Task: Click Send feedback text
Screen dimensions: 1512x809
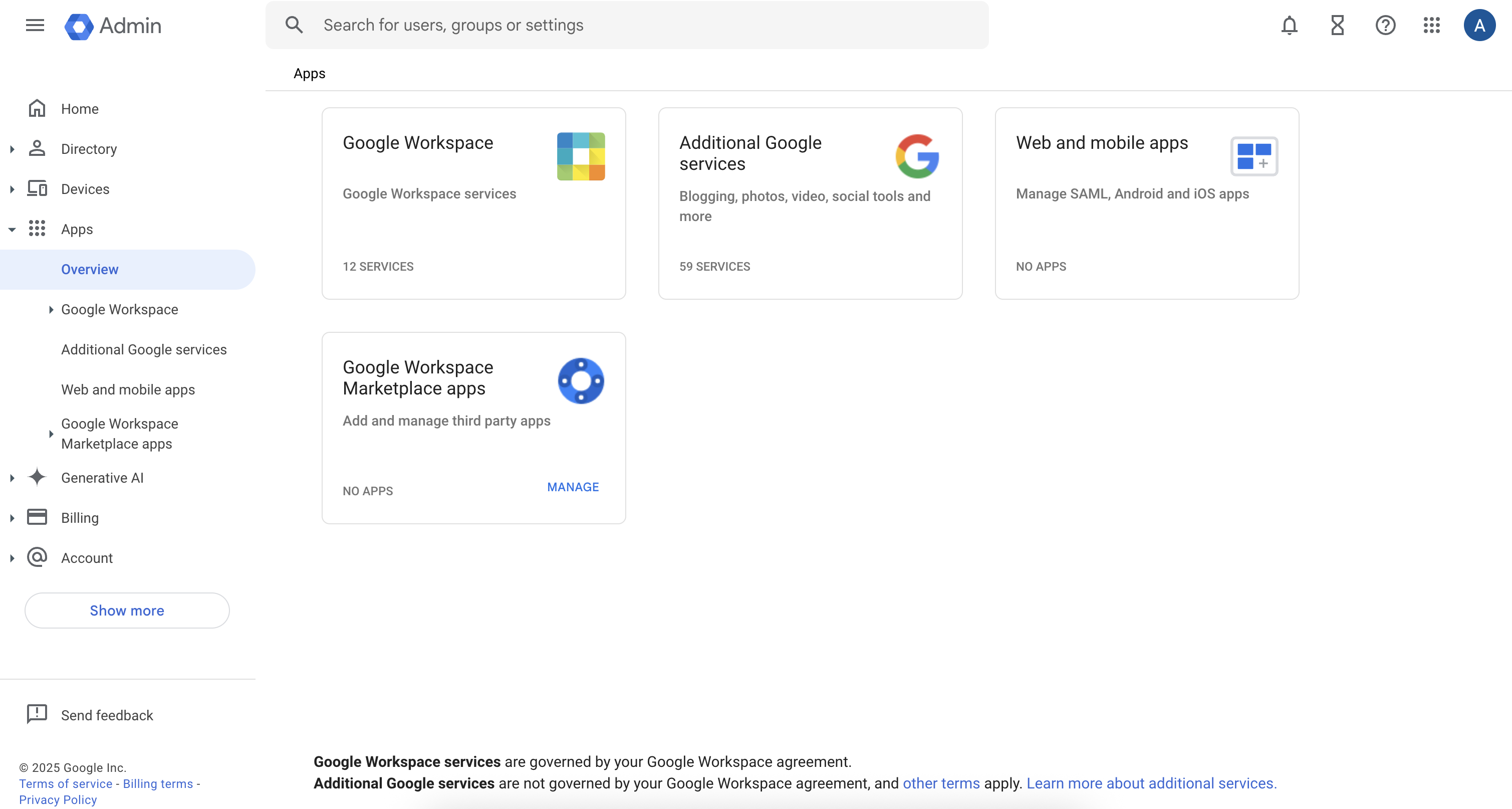Action: click(107, 715)
